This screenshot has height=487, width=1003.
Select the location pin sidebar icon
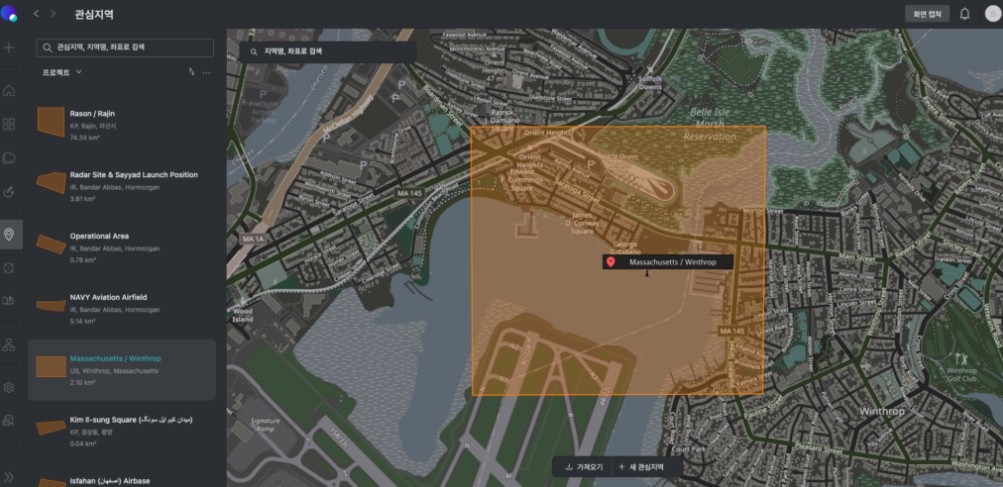click(9, 234)
